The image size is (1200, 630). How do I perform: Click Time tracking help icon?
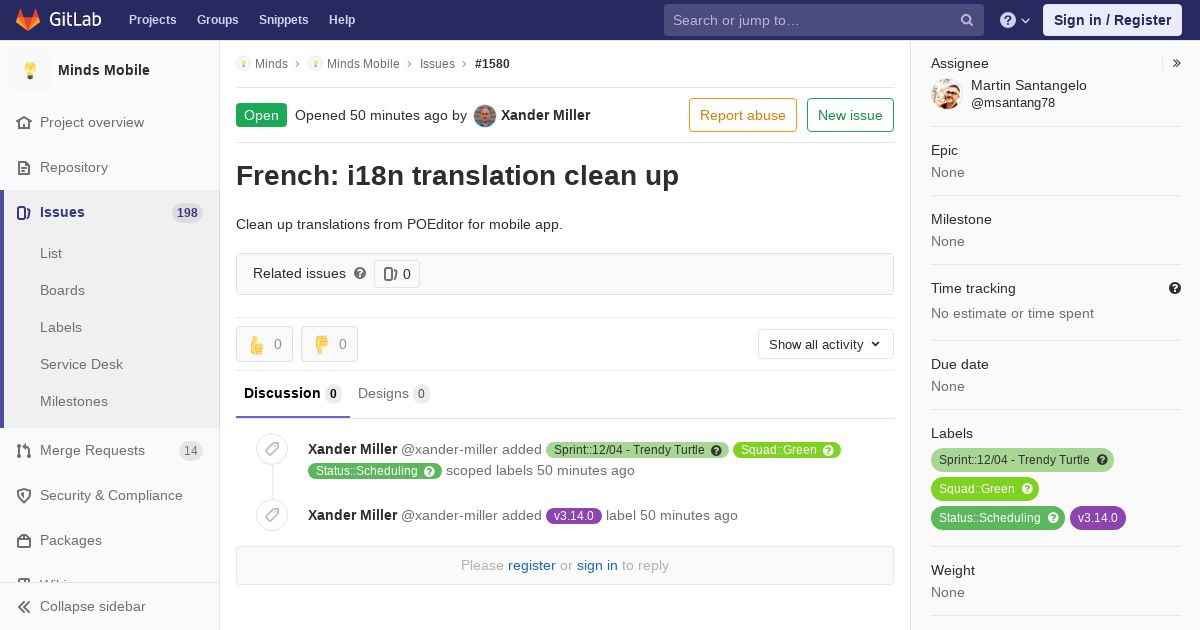(1175, 288)
